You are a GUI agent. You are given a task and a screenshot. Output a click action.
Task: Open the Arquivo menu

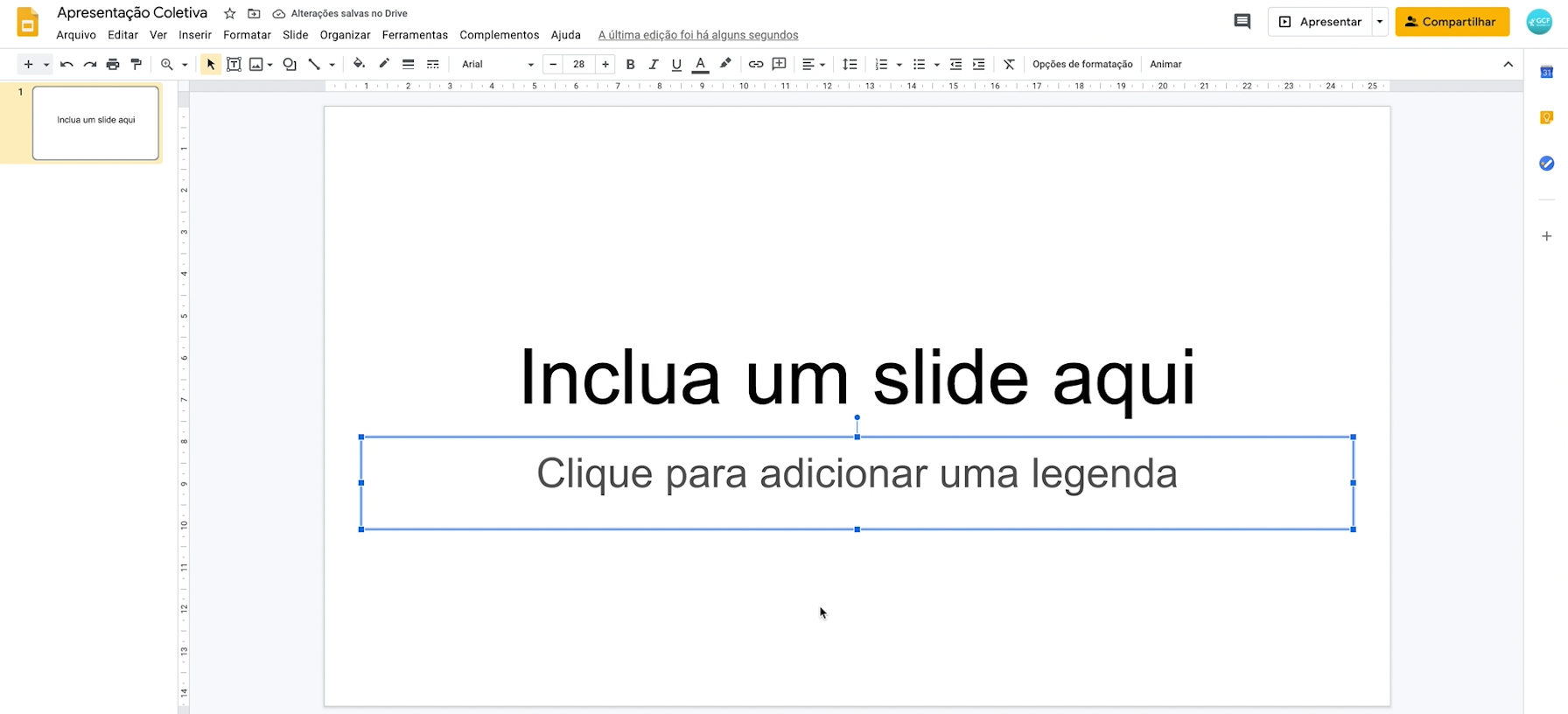coord(76,35)
